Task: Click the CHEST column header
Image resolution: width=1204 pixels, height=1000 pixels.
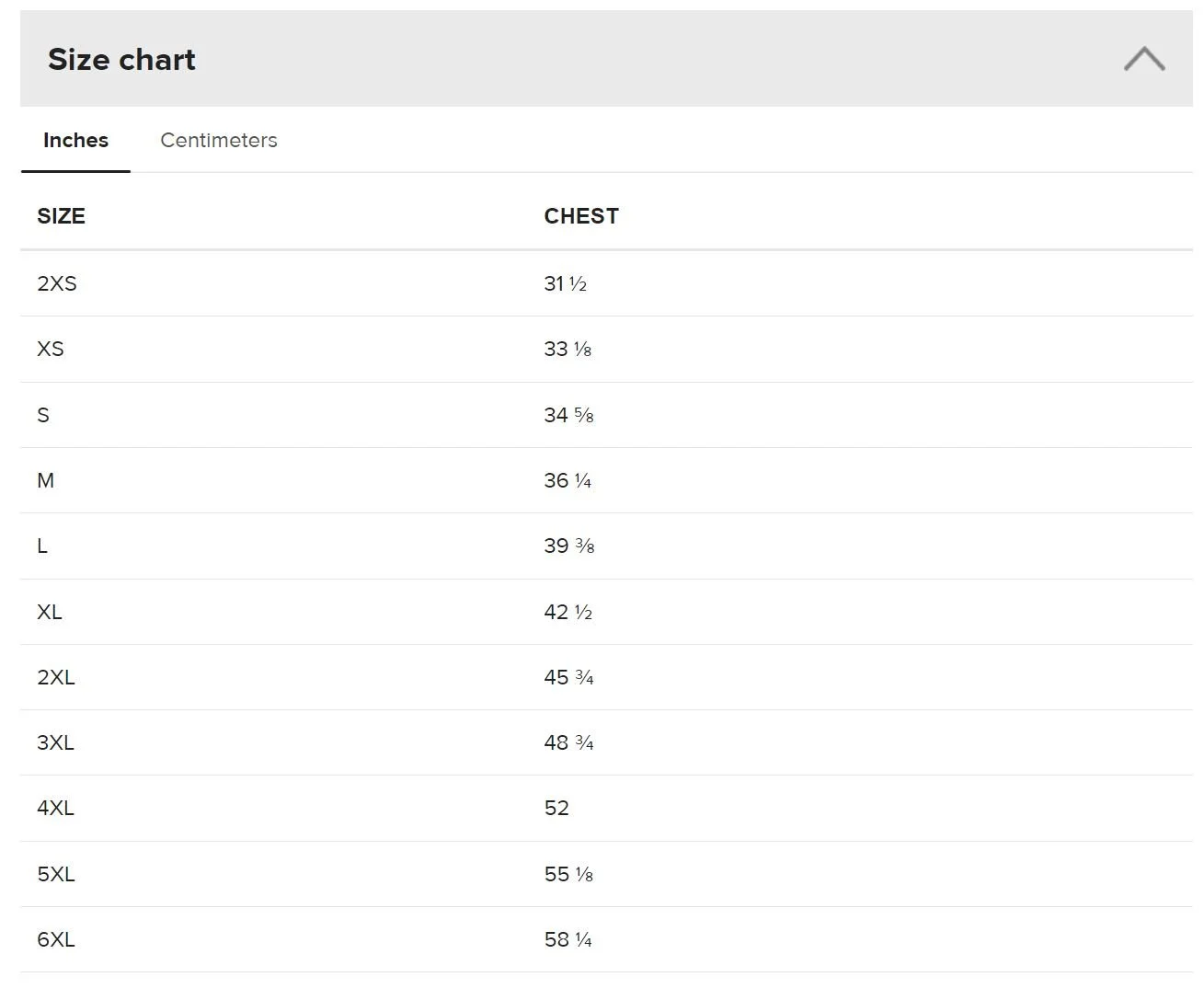Action: (x=580, y=216)
